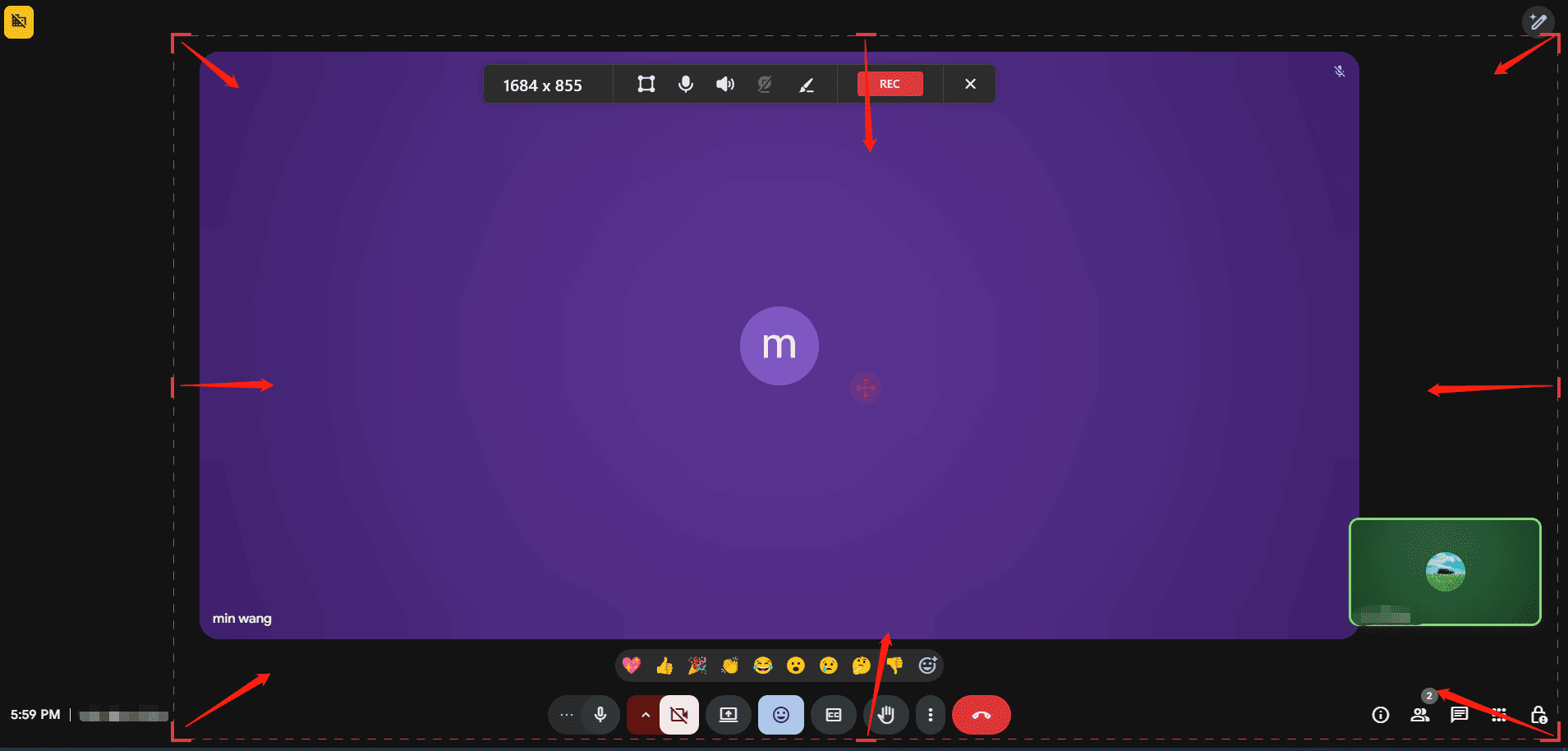Open microphone options via the ellipsis

coord(566,715)
